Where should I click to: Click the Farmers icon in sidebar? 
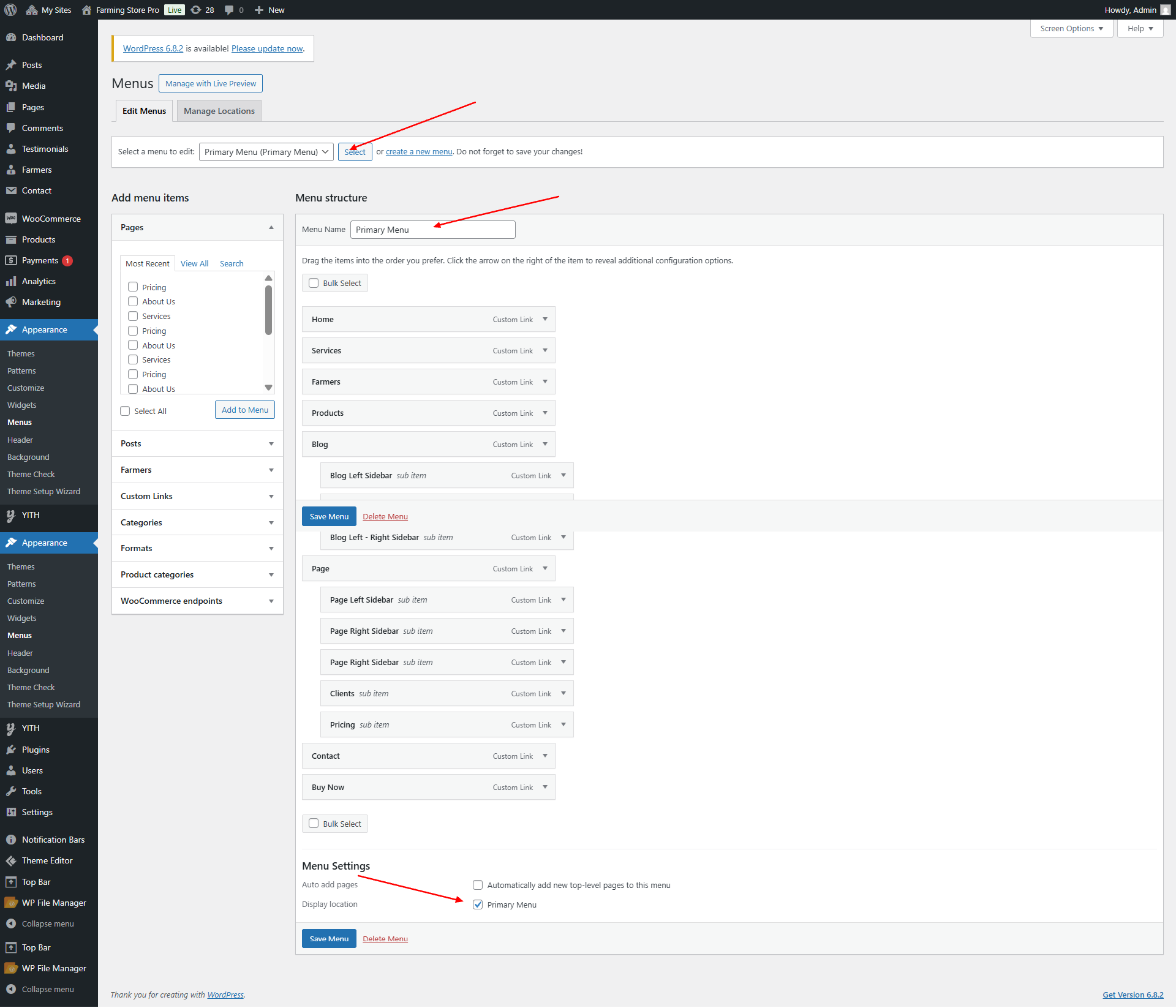click(x=11, y=170)
